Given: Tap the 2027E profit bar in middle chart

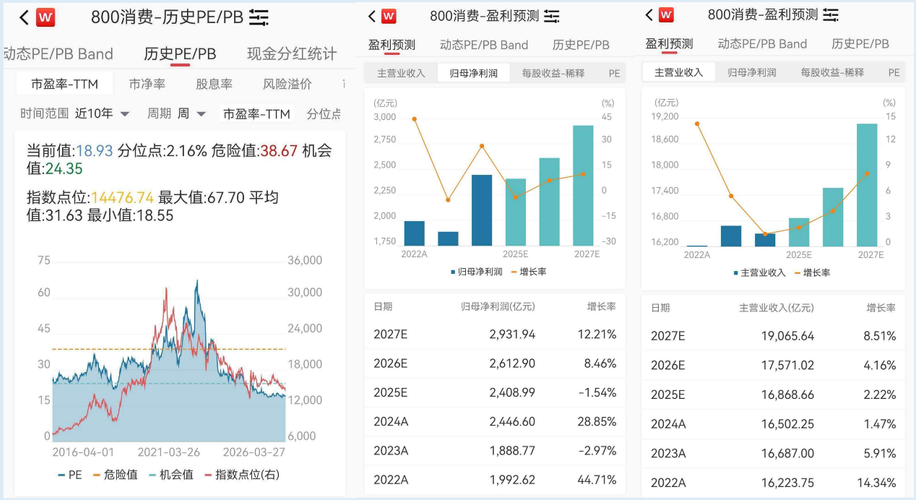Looking at the screenshot, I should [583, 185].
